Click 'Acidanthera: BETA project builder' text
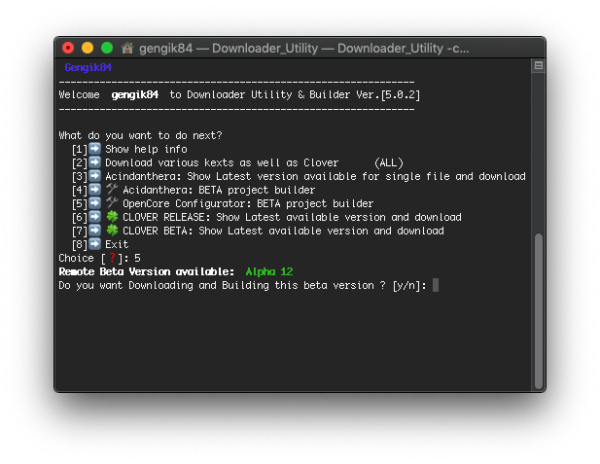The height and width of the screenshot is (464, 600). coord(218,190)
